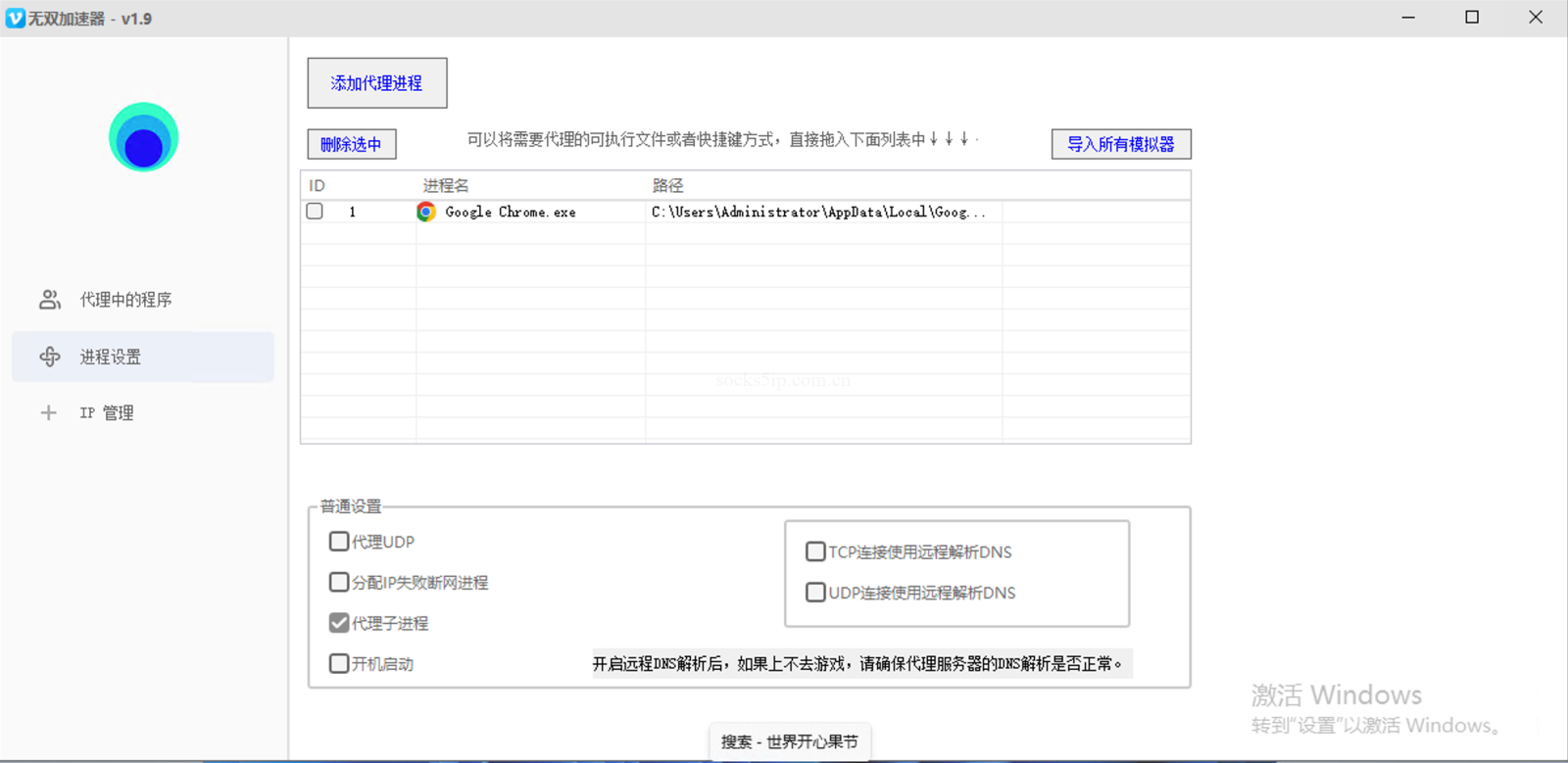Screen dimensions: 1568x763
Task: Click the Google Chrome icon in the process row
Action: (426, 212)
